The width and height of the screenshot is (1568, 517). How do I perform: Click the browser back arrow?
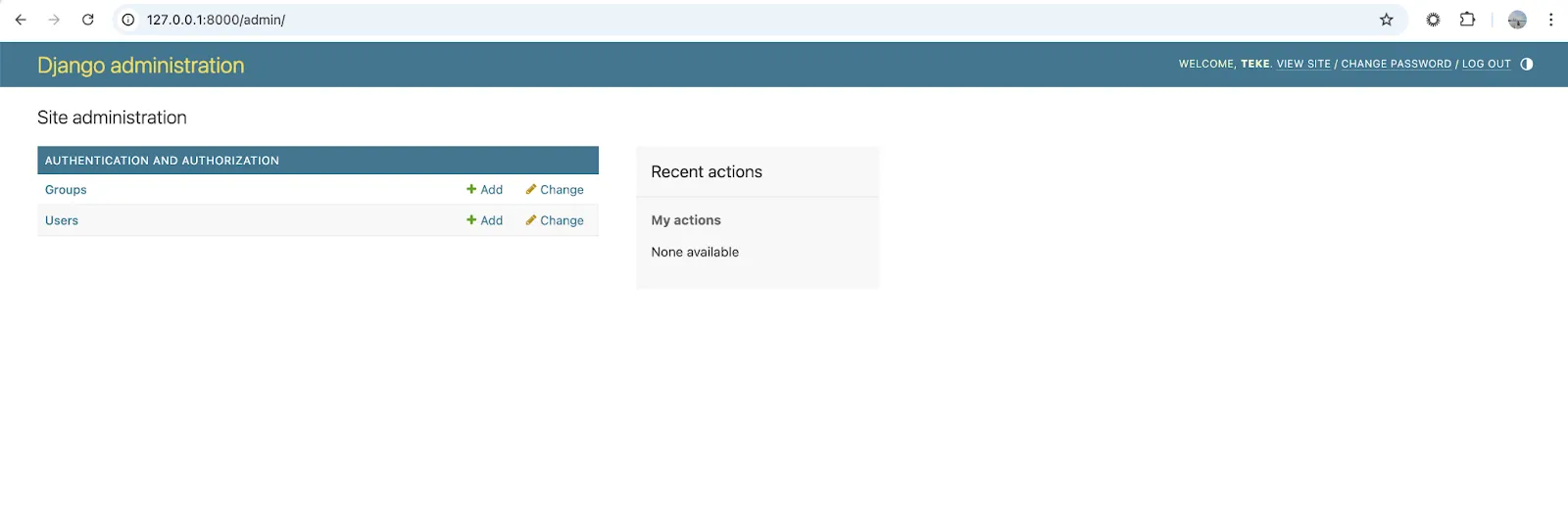(x=21, y=20)
